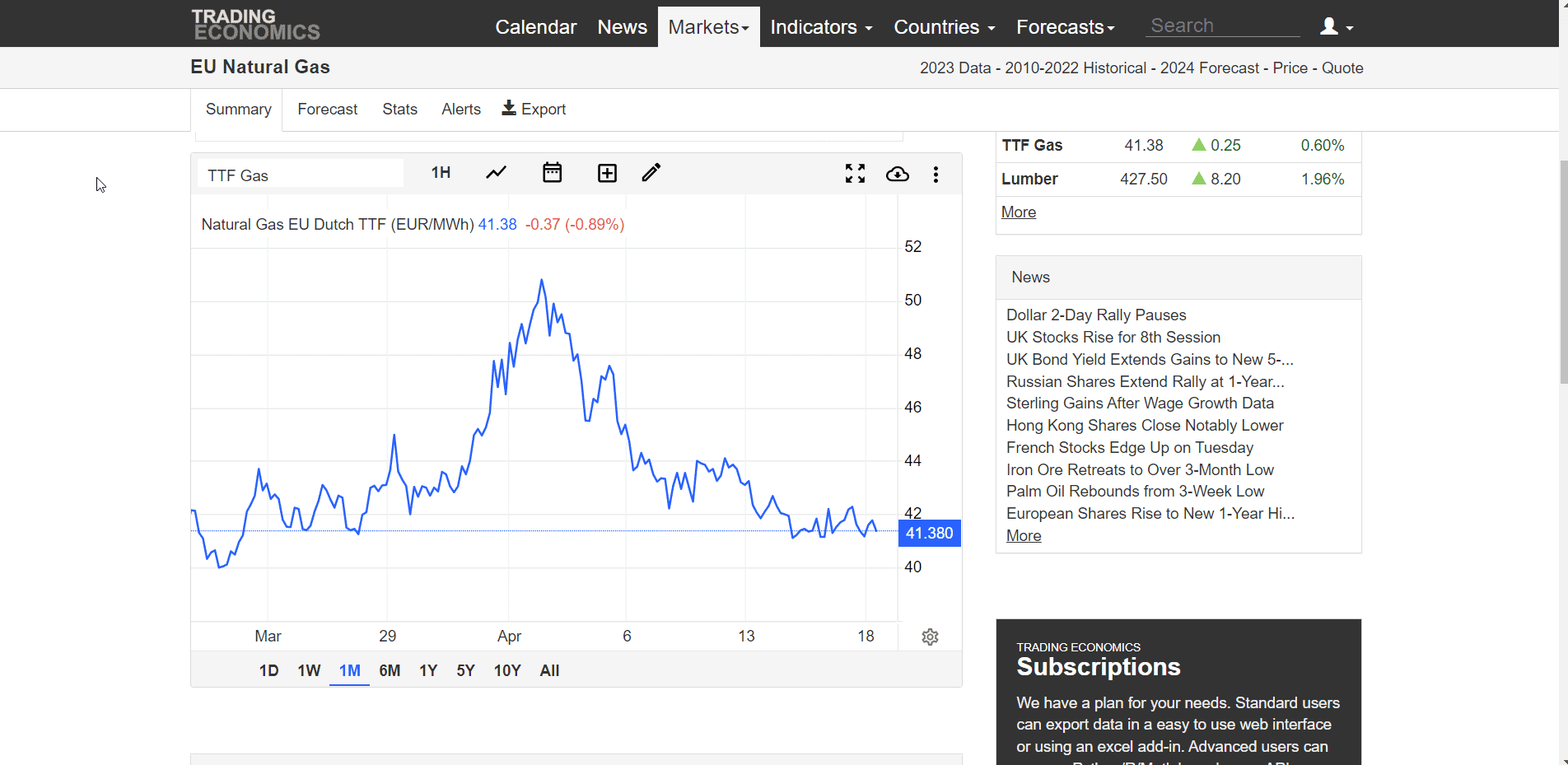Switch to the Forecast tab
This screenshot has height=765, width=1568.
tap(327, 110)
